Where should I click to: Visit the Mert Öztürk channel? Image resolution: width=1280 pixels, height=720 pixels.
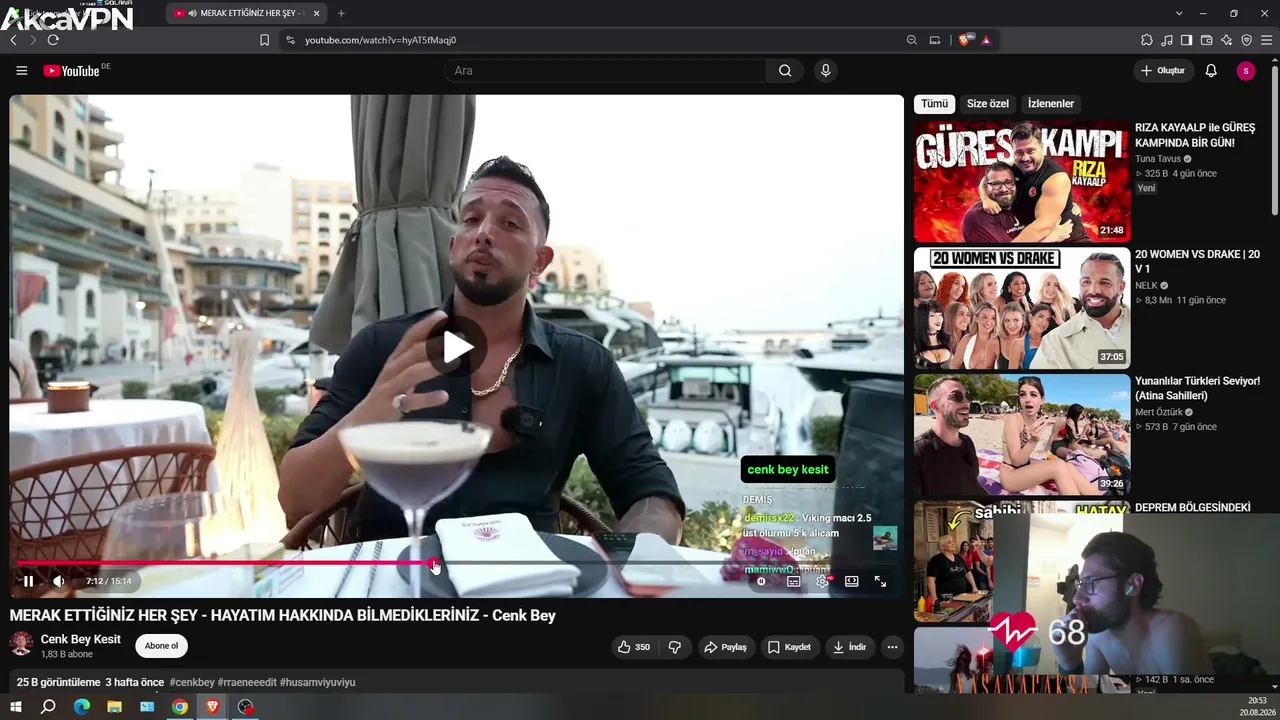click(1159, 412)
